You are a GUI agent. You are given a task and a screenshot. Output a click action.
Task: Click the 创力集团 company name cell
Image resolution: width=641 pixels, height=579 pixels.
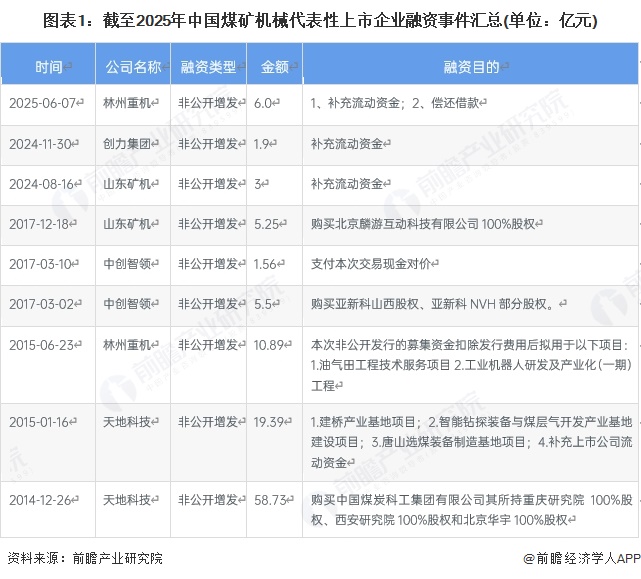coord(128,143)
